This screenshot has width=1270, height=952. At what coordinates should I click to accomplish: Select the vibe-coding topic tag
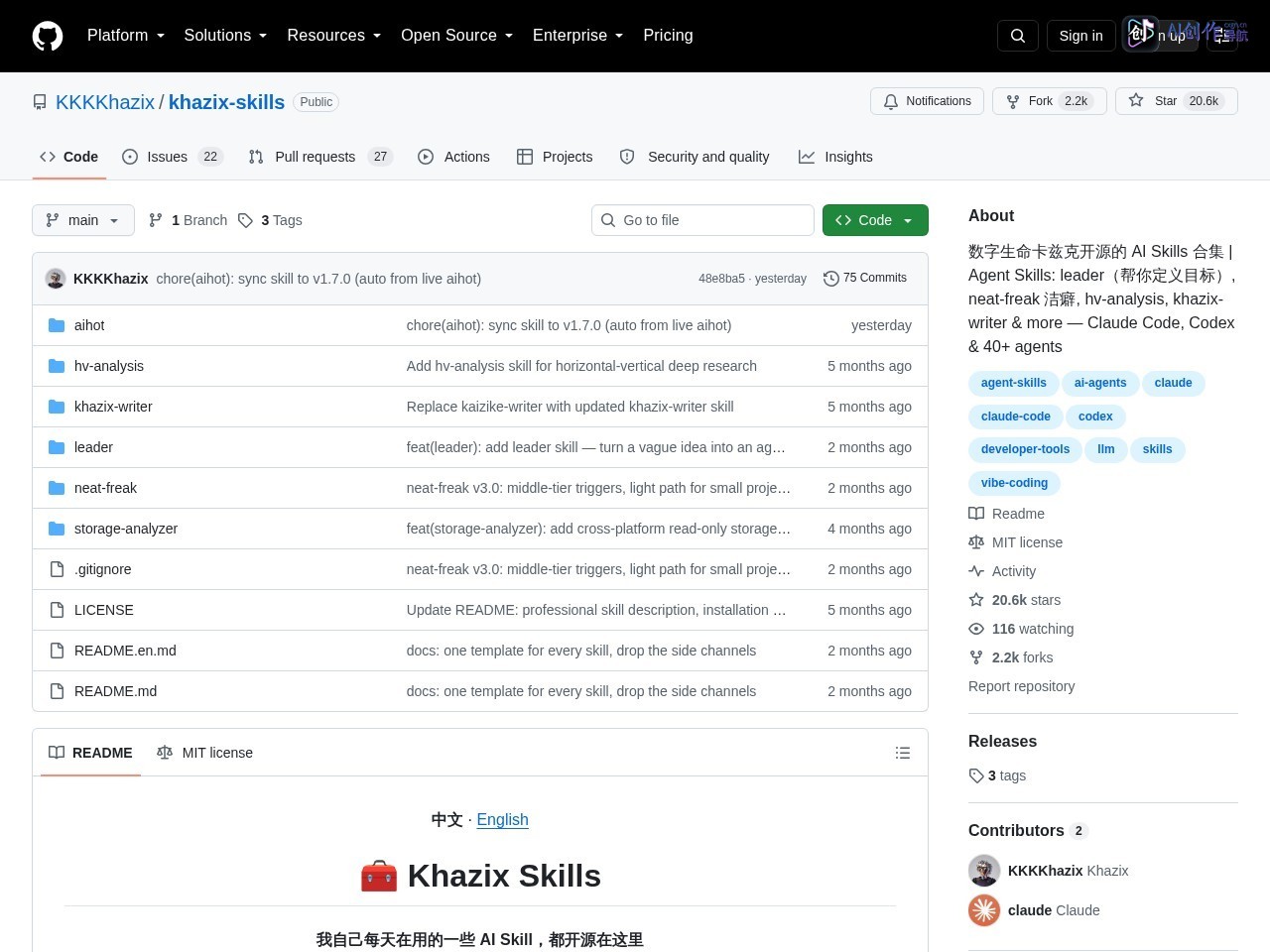coord(1014,483)
